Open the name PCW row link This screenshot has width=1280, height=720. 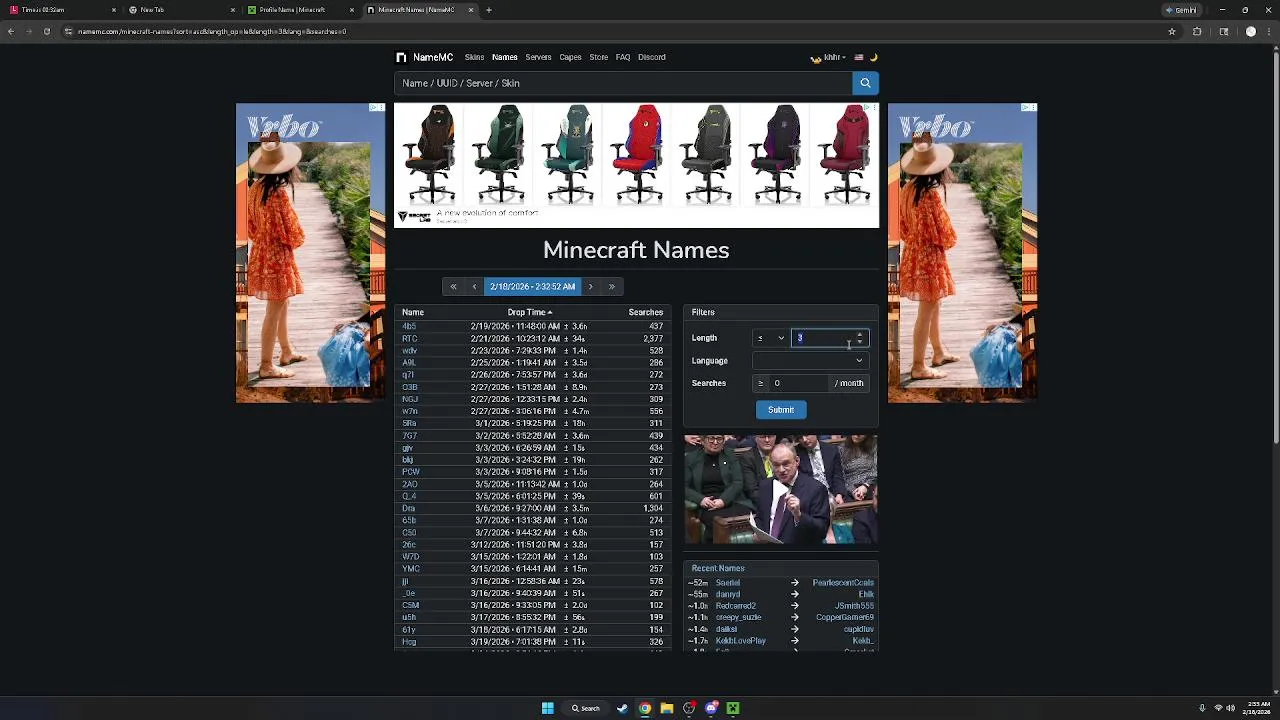click(410, 472)
